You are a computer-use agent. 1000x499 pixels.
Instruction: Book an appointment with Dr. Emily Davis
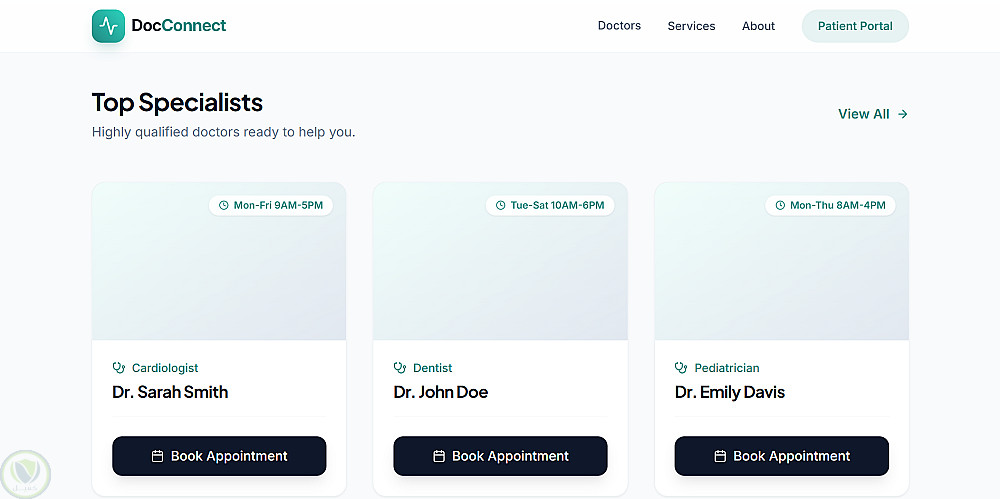(x=781, y=456)
